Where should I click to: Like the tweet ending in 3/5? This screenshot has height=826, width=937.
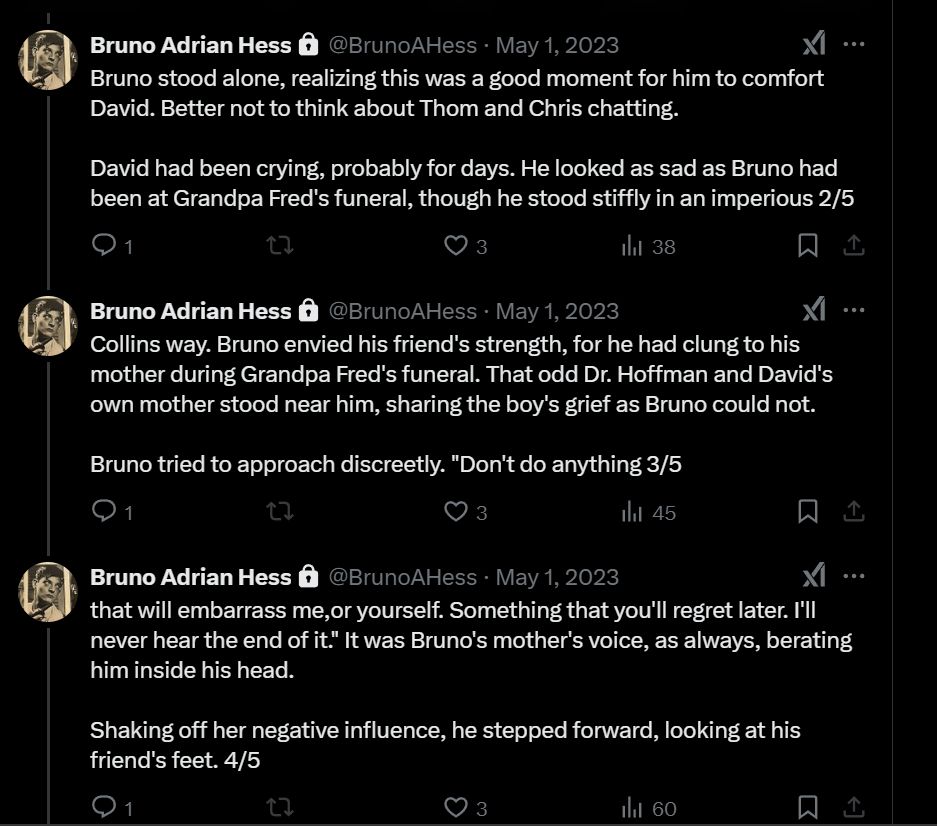click(456, 512)
